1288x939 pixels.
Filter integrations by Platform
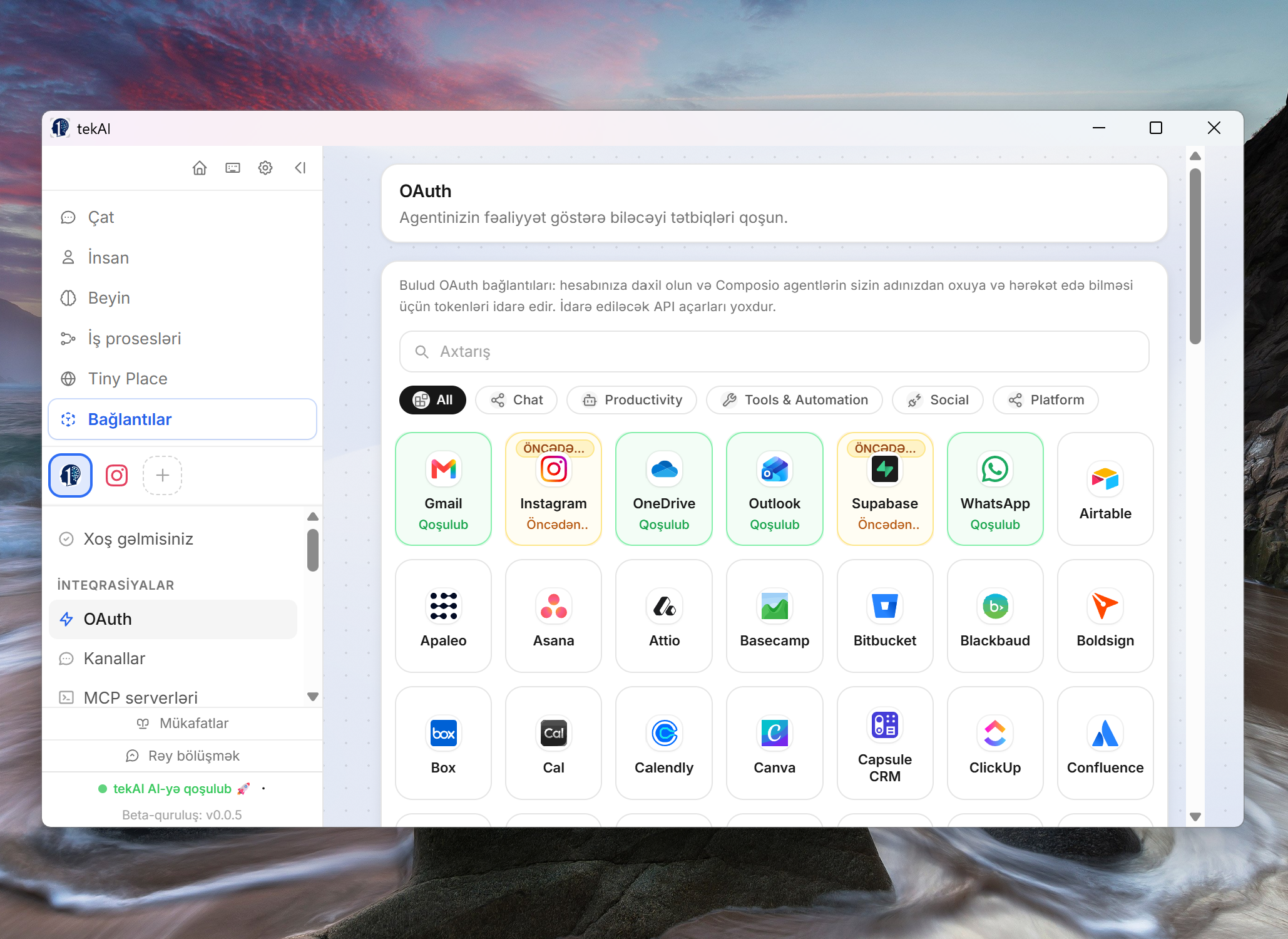click(x=1046, y=400)
